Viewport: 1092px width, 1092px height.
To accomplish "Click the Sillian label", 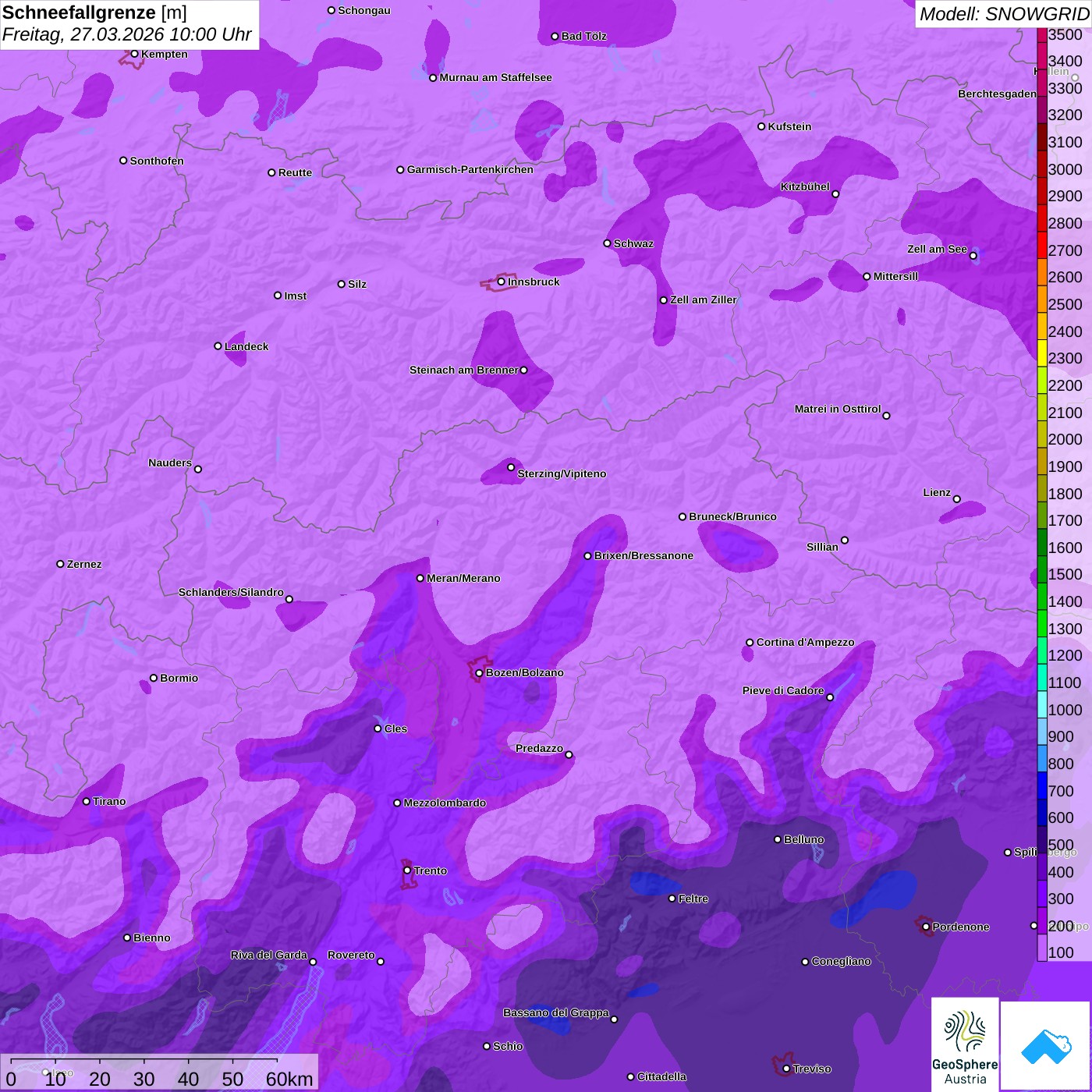I will (822, 547).
